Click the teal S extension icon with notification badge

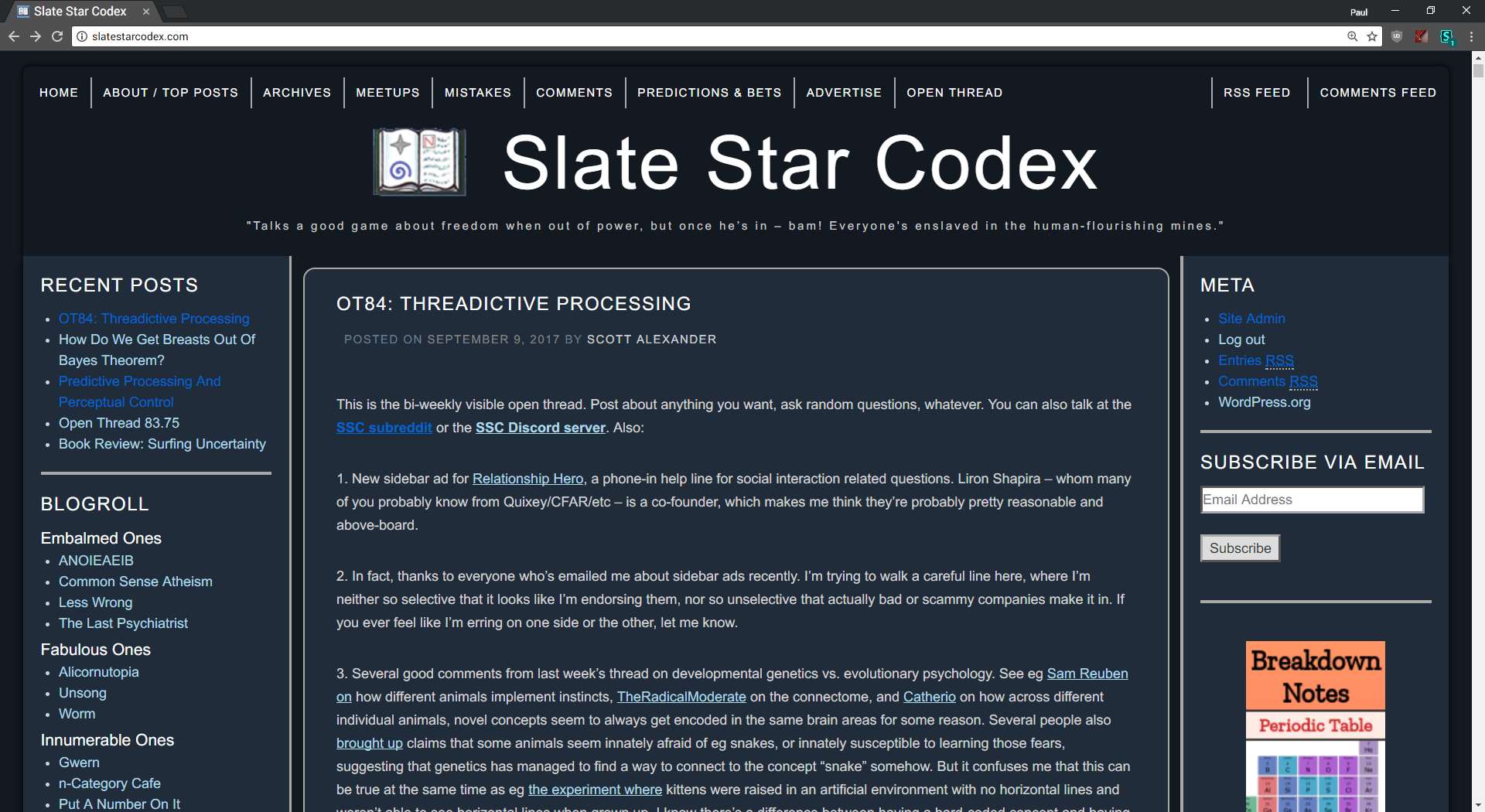1447,36
